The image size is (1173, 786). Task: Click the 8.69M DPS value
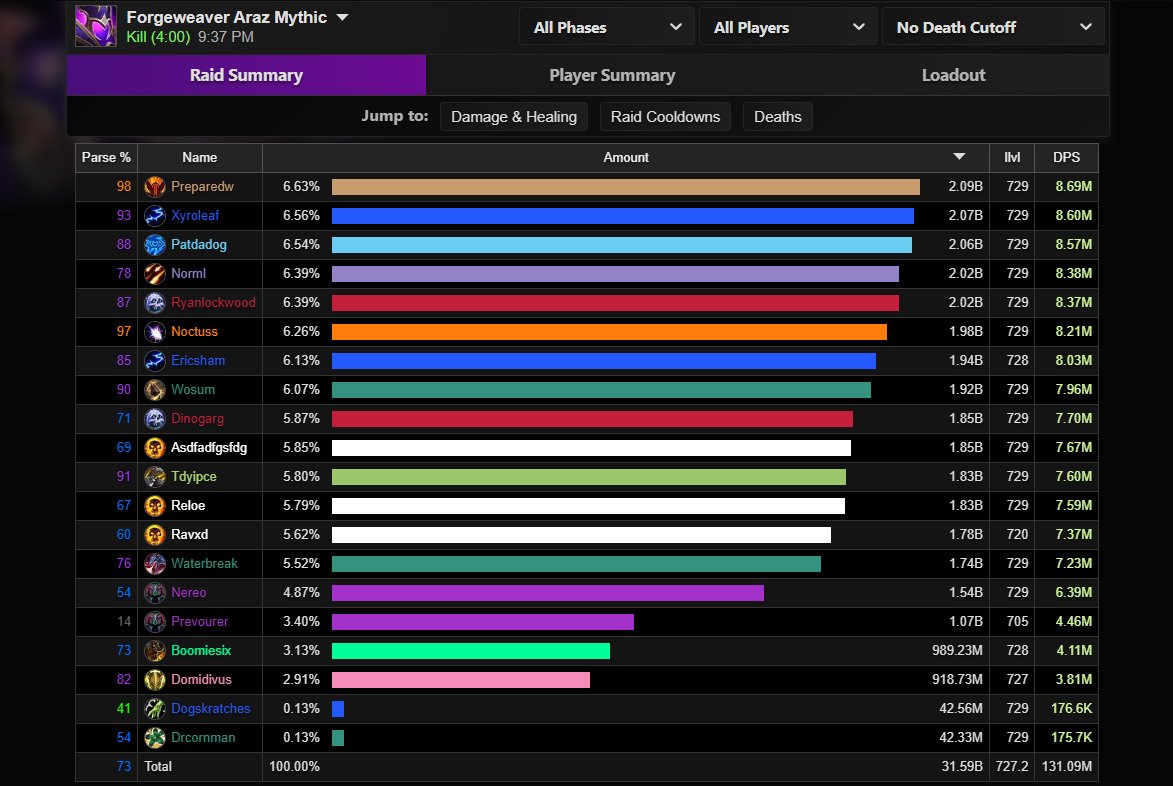click(x=1074, y=186)
